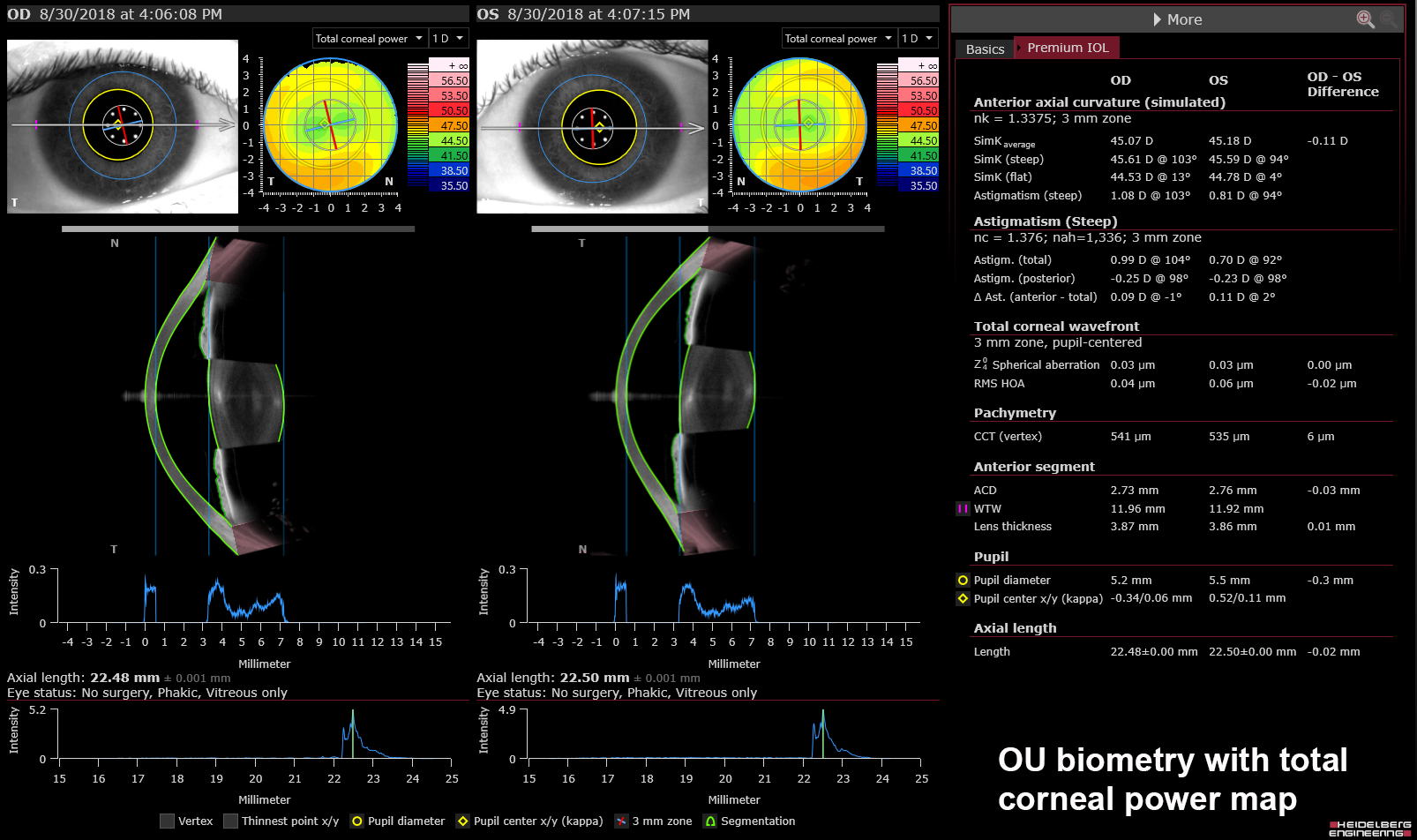
Task: Click the zoom in magnifier icon
Action: [1364, 19]
